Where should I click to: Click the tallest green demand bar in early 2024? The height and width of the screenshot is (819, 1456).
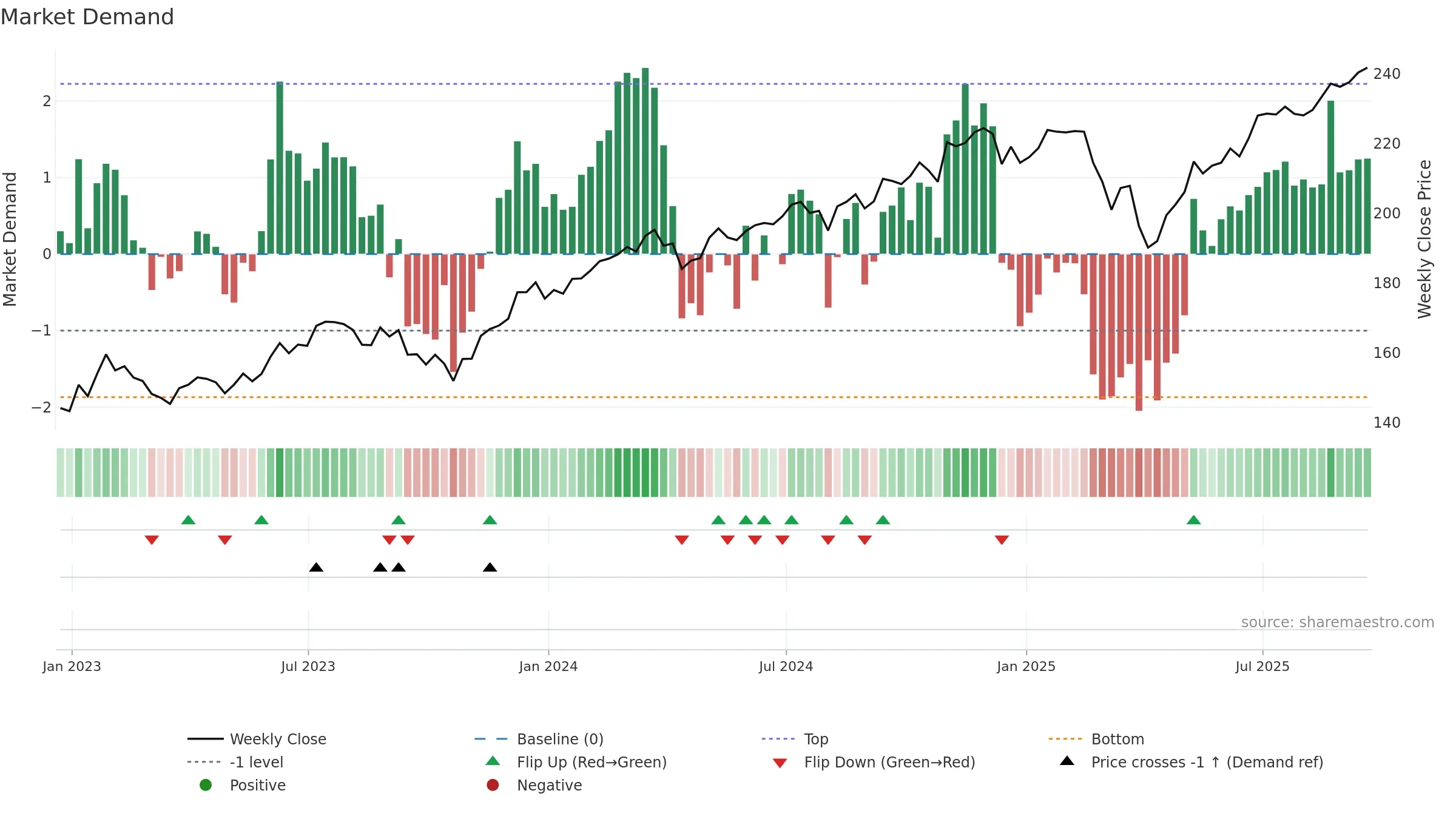click(645, 161)
